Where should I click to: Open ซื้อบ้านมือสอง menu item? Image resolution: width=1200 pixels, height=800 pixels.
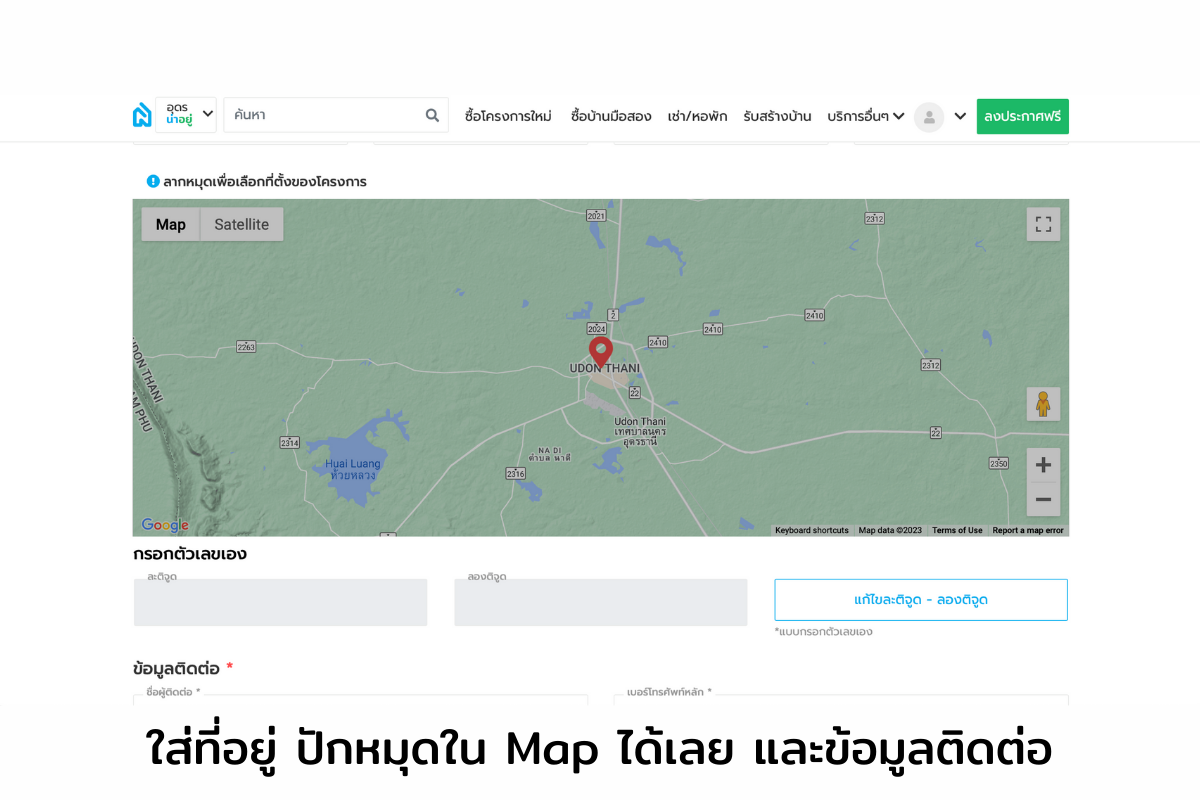611,116
